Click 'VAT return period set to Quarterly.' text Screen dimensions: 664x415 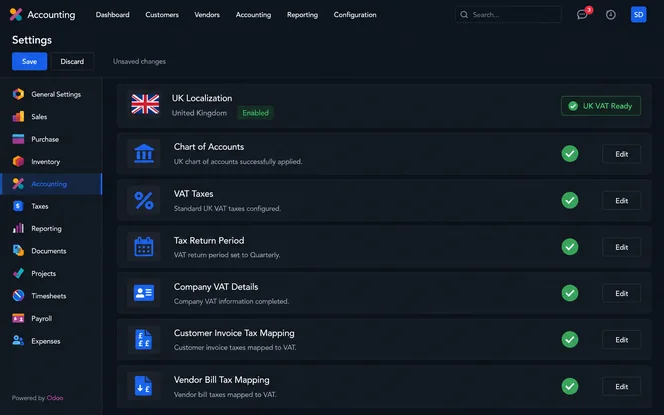pos(227,255)
